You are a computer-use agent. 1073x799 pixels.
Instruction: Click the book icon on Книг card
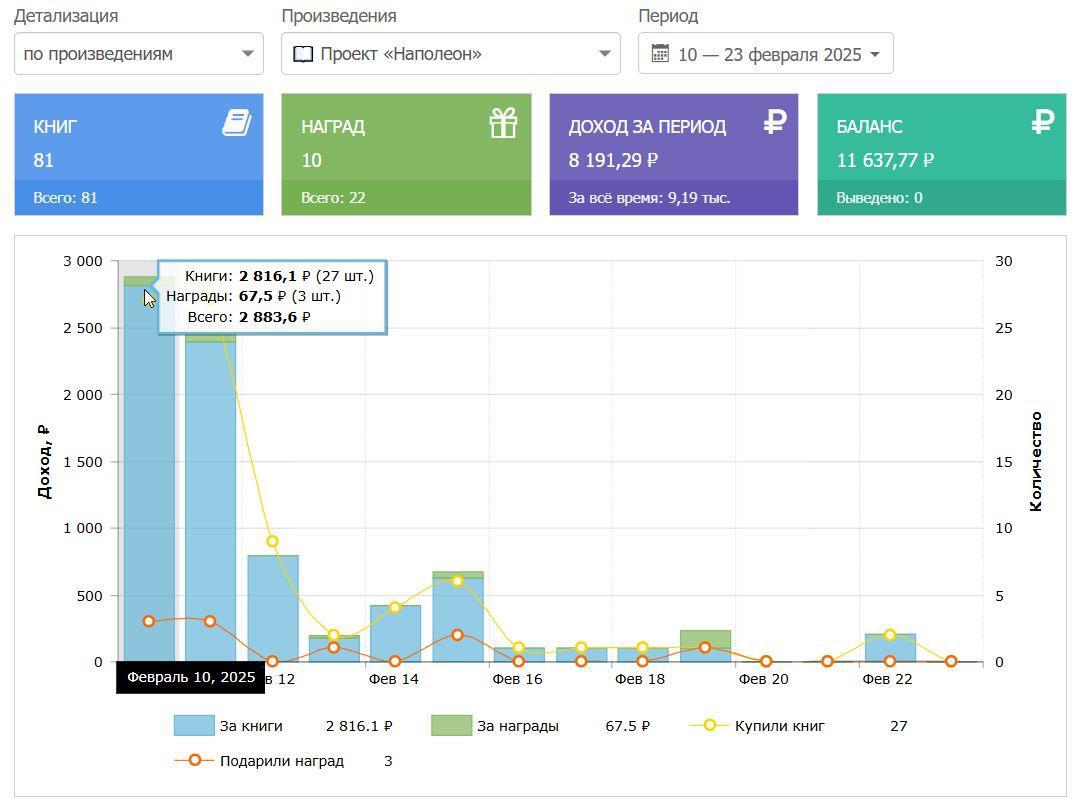click(x=236, y=124)
